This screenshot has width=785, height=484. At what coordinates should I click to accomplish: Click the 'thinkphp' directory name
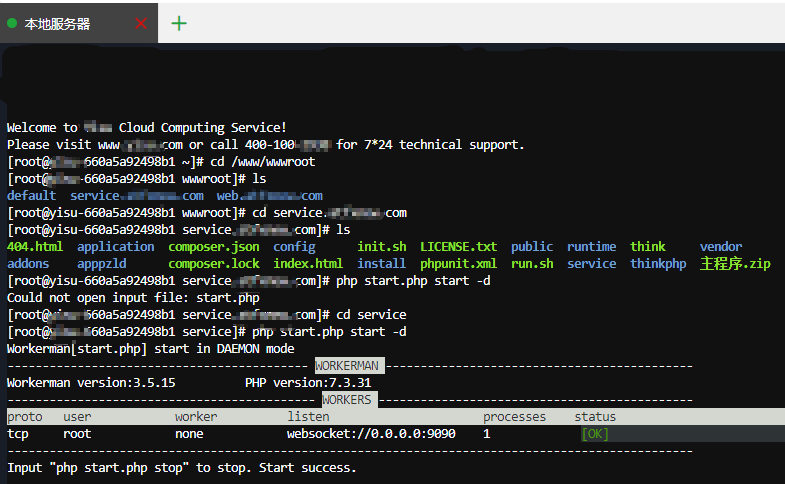point(658,264)
